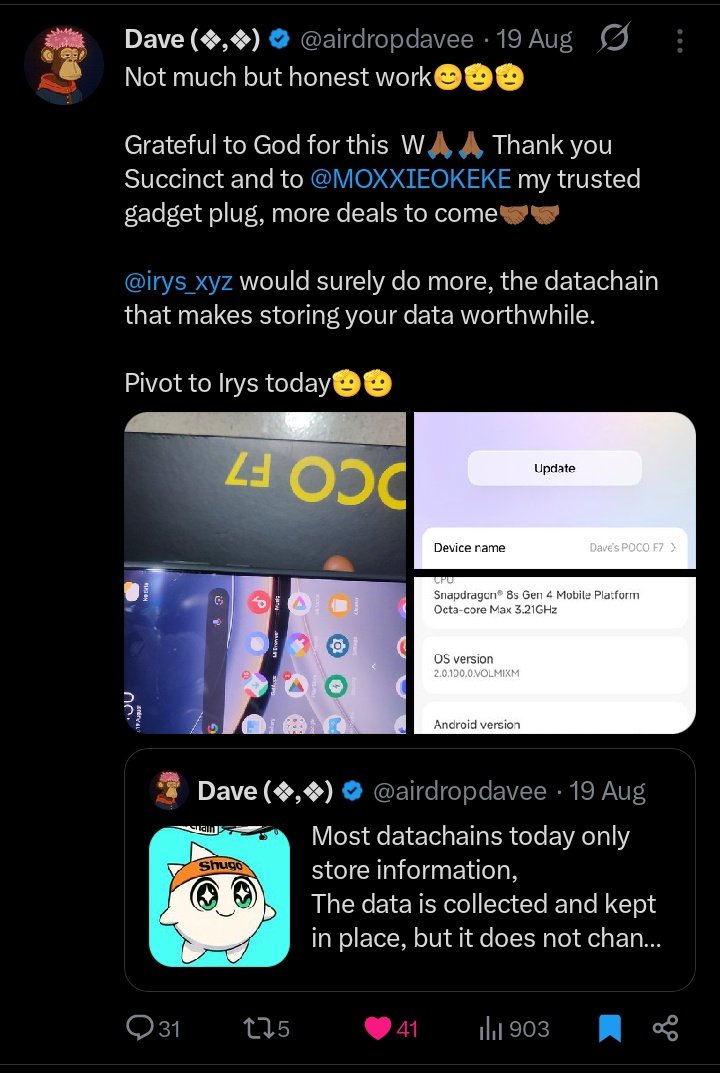Open the @irys_xyz mention link
The width and height of the screenshot is (720, 1073).
tap(179, 281)
